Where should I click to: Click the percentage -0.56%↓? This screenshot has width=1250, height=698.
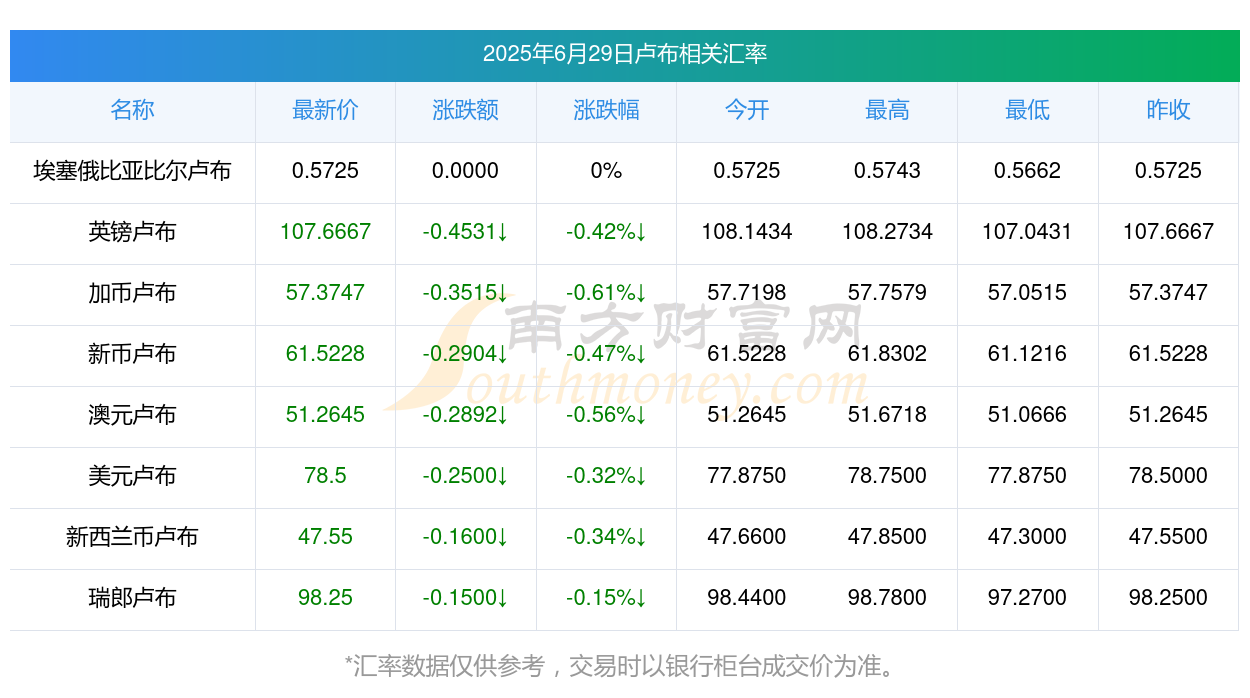606,415
